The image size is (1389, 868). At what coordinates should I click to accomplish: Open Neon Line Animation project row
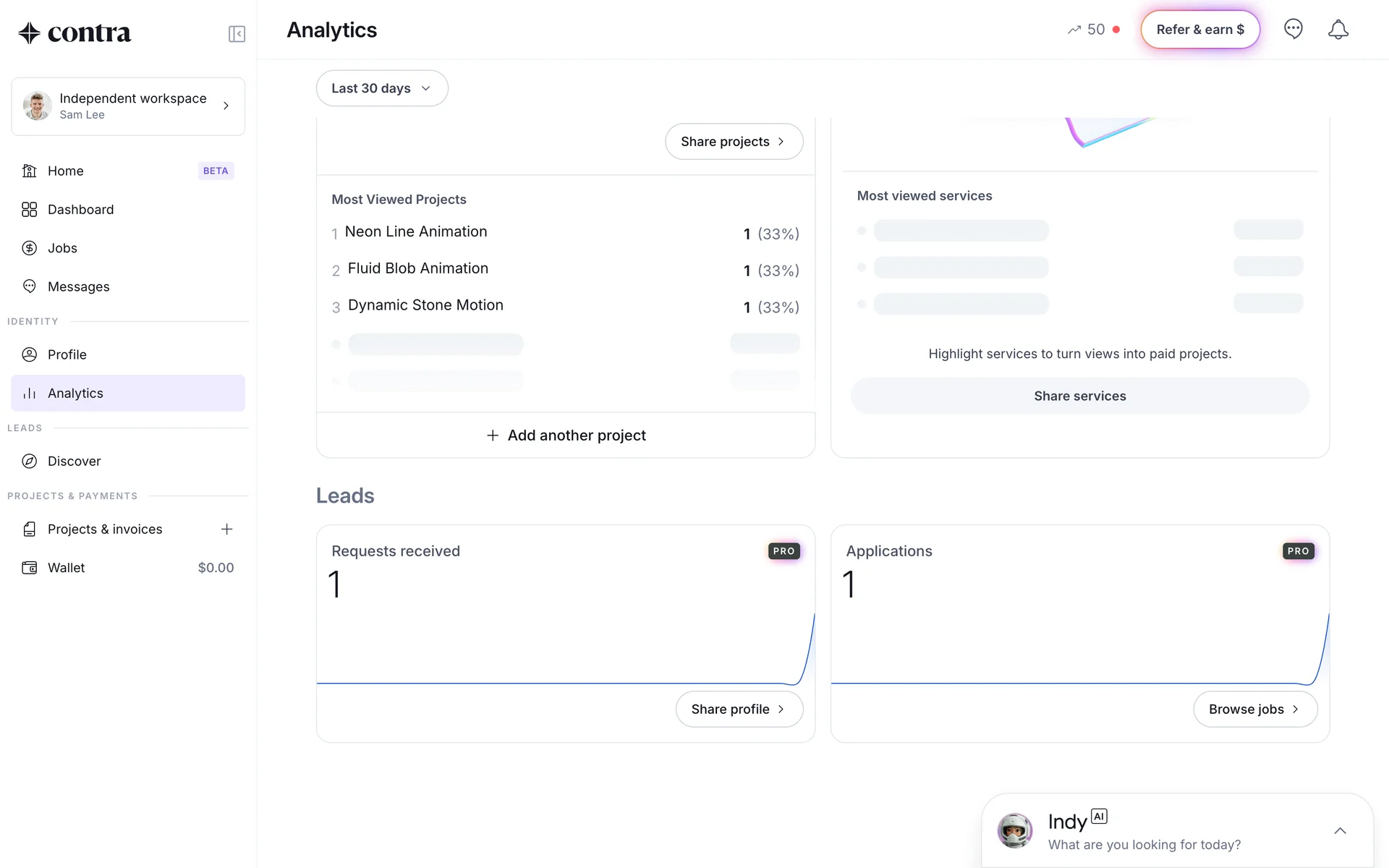tap(416, 232)
